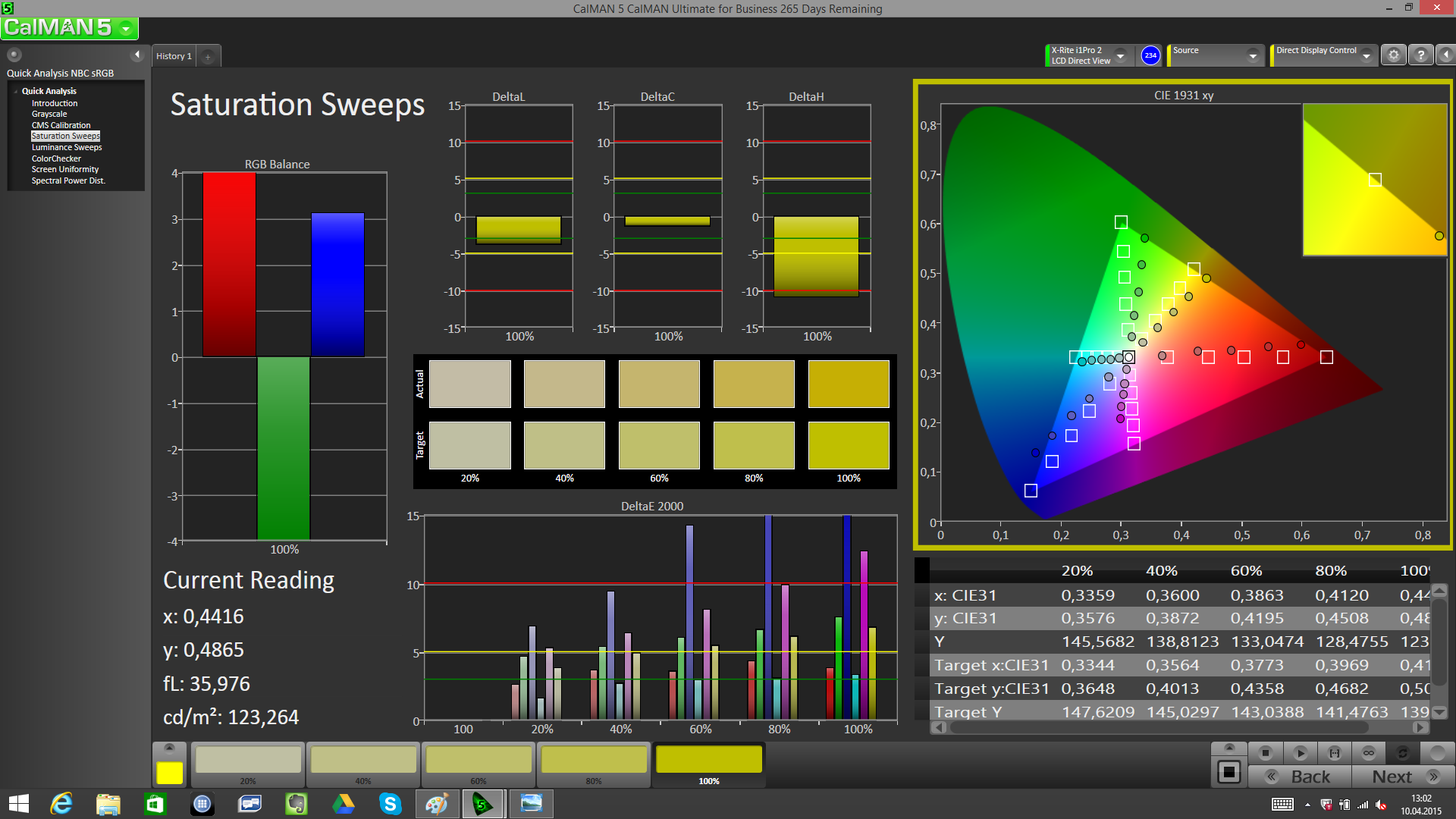1456x819 pixels.
Task: Expand the X-Rite i1Pro 2 meter dropdown
Action: point(1120,55)
